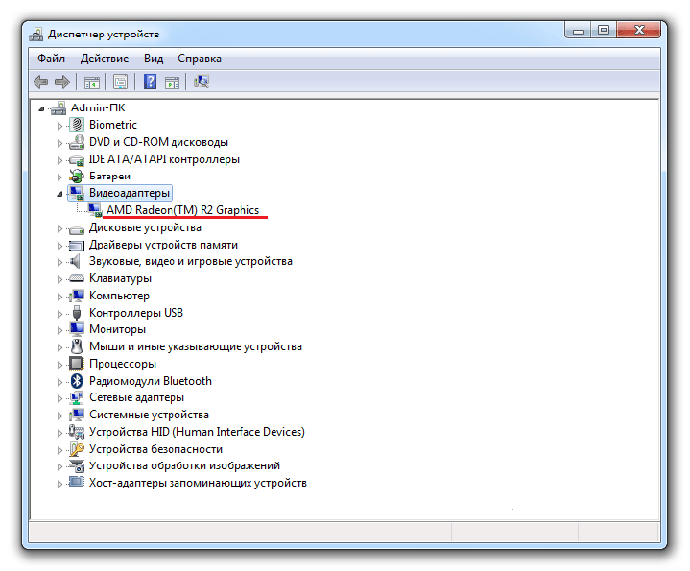This screenshot has height=571, width=690.
Task: Open the Действие menu
Action: (104, 59)
